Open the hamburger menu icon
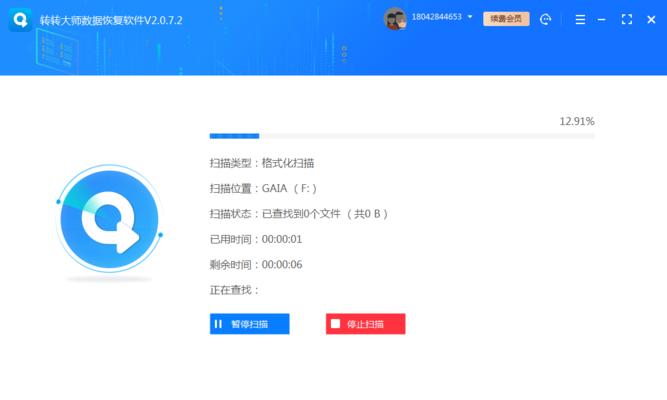Screen dimensions: 667x400 [x=580, y=19]
